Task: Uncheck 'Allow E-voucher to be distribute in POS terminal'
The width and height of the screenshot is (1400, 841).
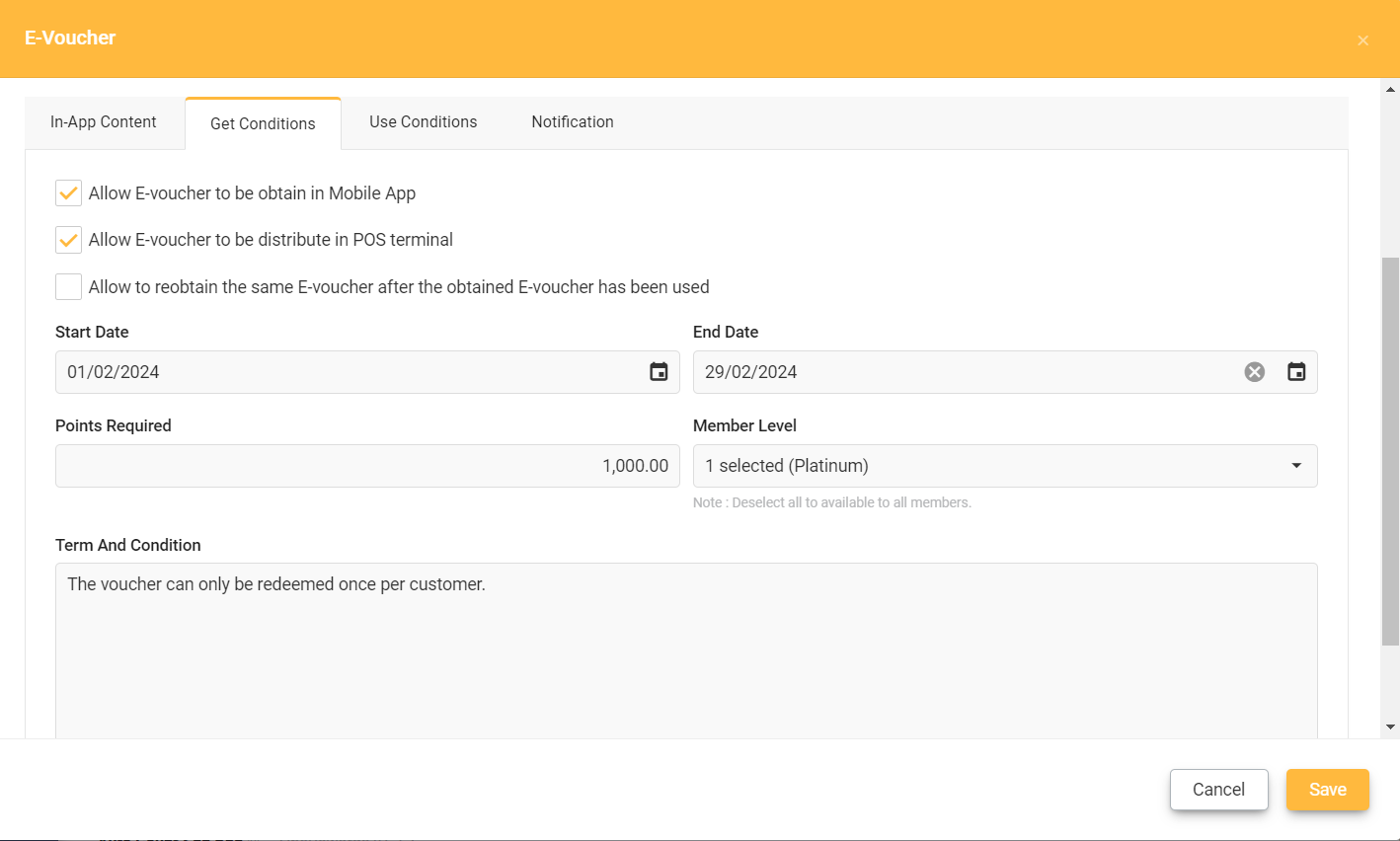Action: [68, 239]
